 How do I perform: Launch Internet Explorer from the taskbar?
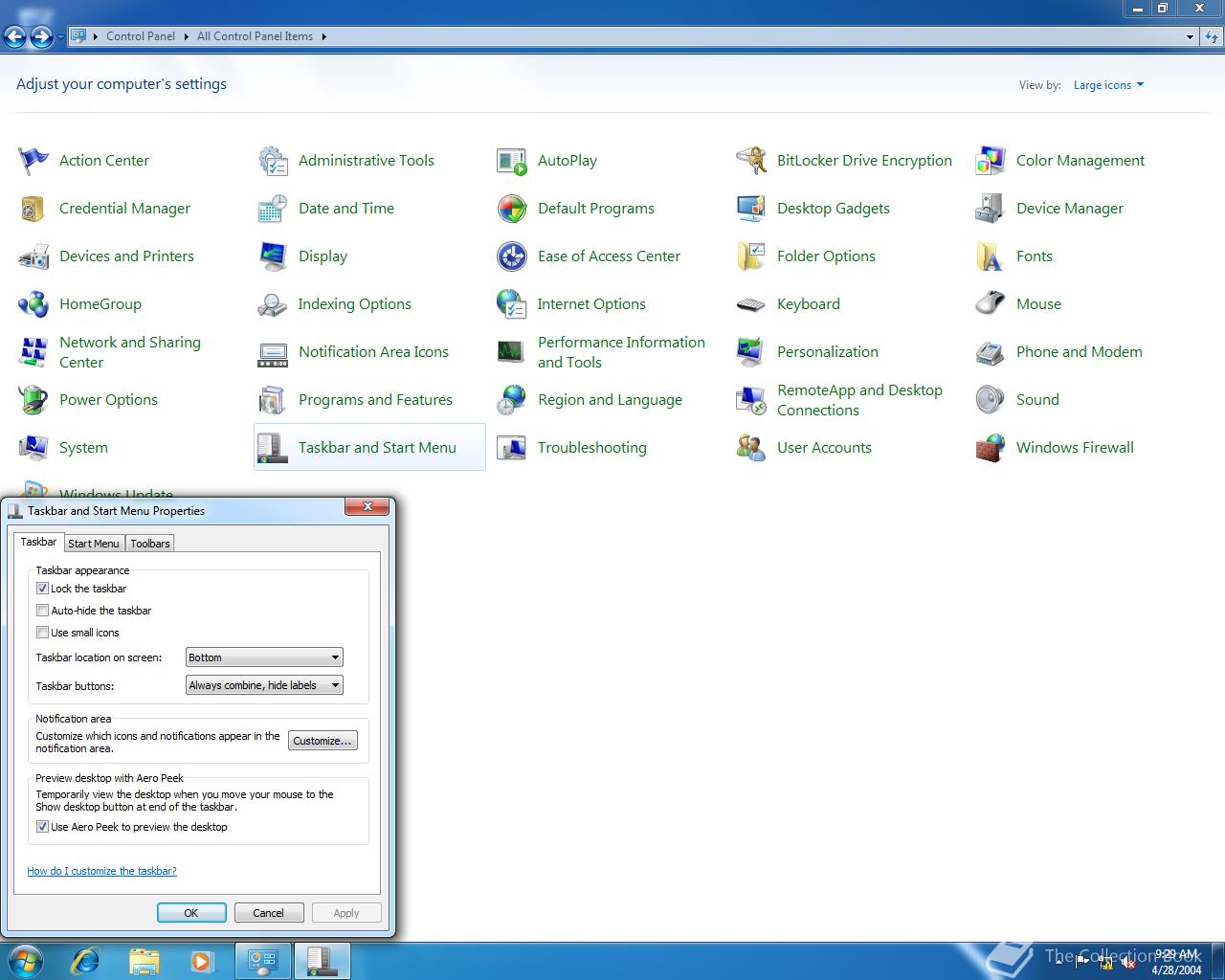click(86, 961)
